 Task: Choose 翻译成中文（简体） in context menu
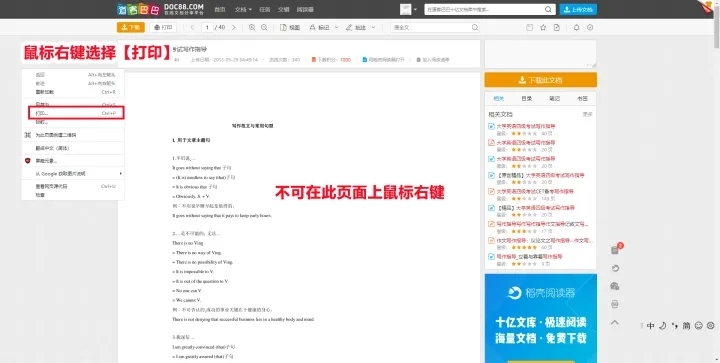tap(73, 148)
